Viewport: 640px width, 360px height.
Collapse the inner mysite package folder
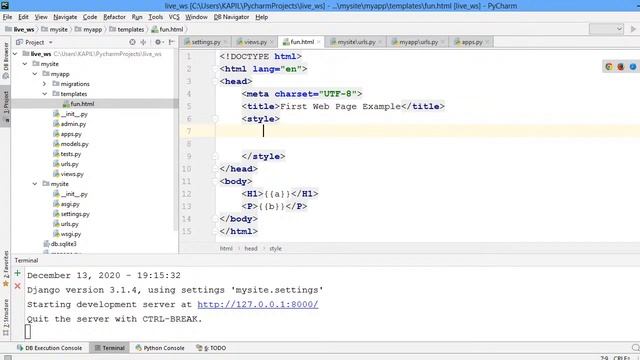coord(35,184)
